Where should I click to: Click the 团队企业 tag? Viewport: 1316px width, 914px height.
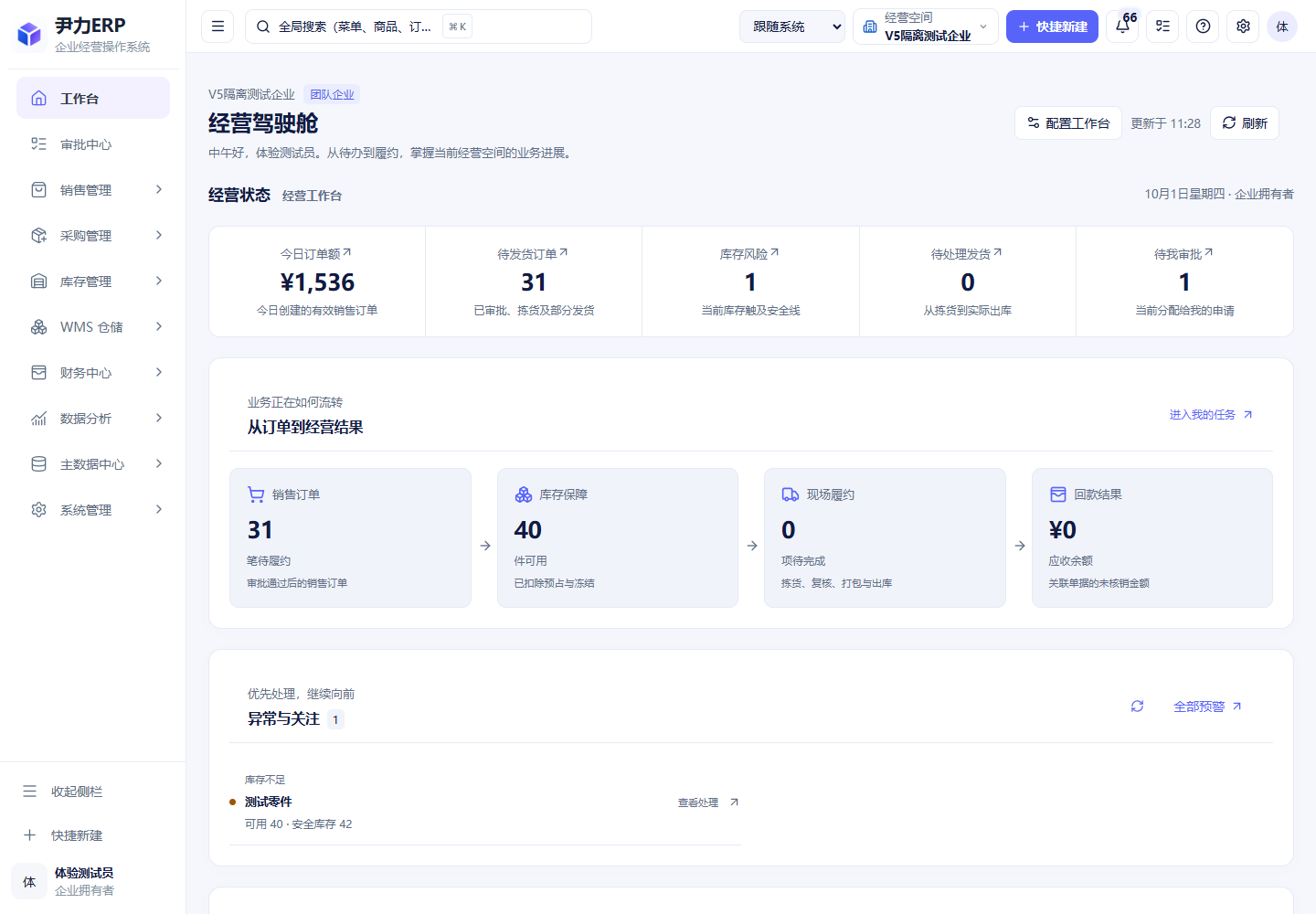tap(332, 94)
